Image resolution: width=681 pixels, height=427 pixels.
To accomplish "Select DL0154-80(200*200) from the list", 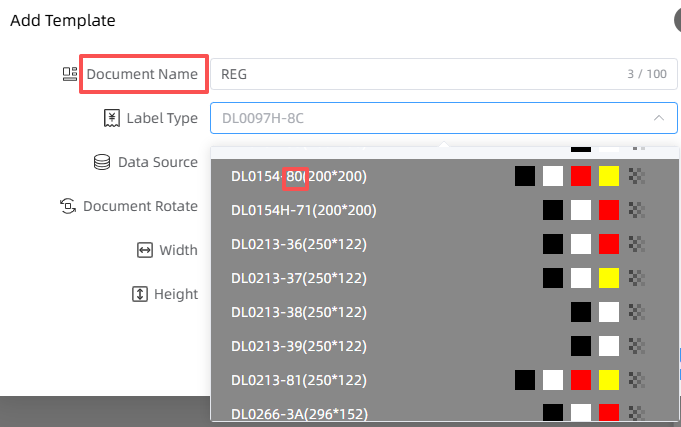I will click(x=298, y=176).
